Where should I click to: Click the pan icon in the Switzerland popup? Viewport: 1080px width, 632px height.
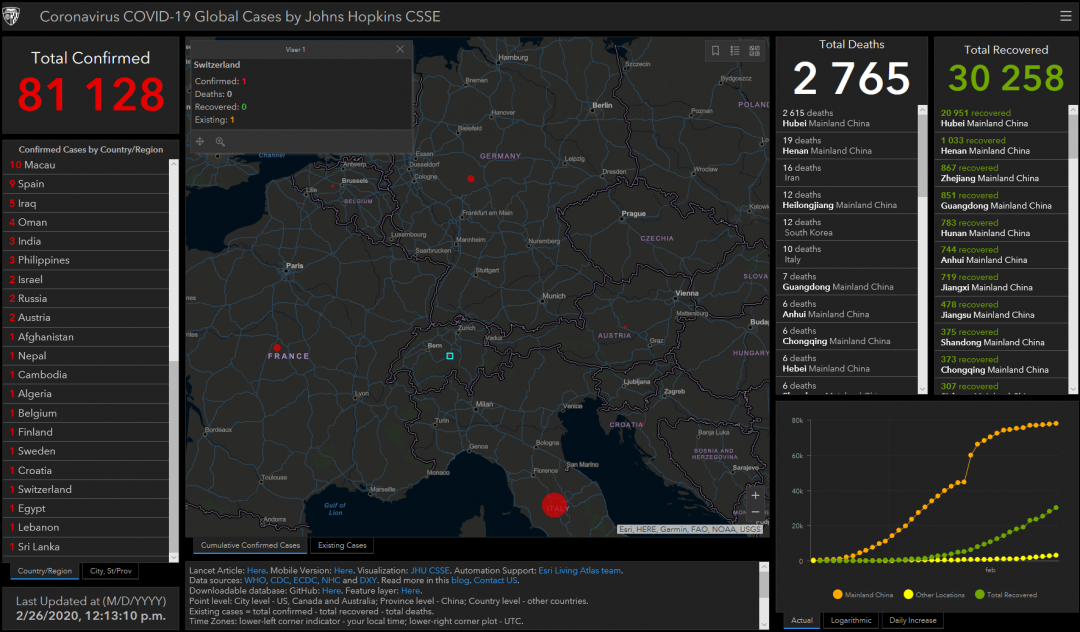click(200, 141)
